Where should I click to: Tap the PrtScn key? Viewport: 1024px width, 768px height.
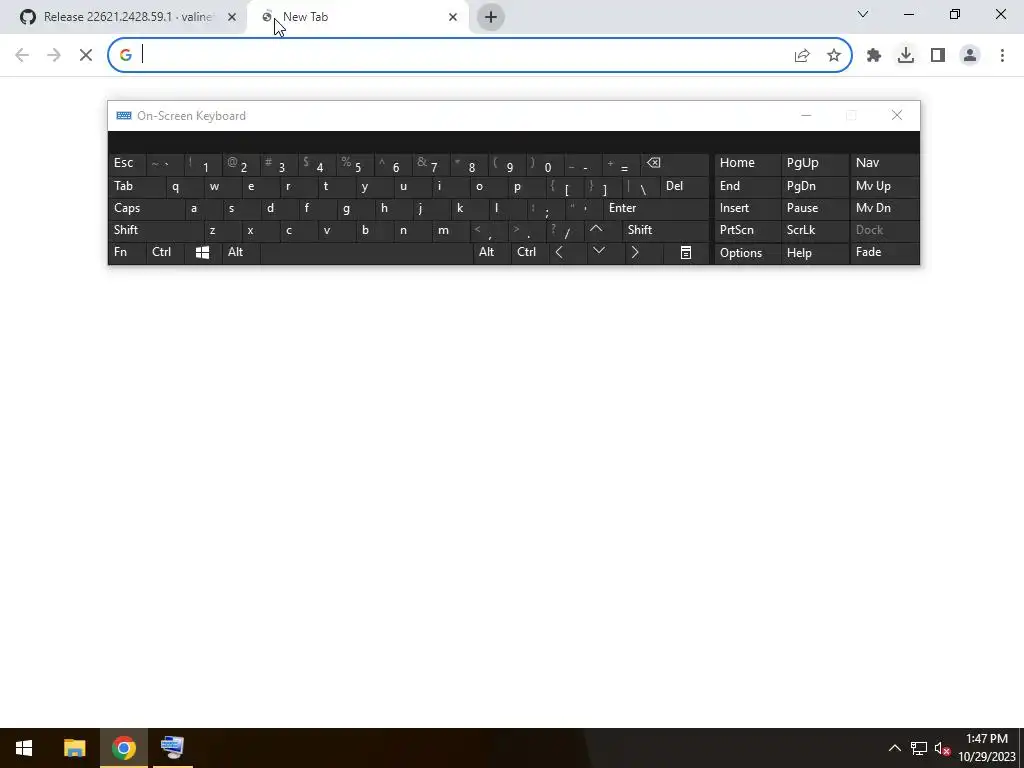[x=748, y=230]
